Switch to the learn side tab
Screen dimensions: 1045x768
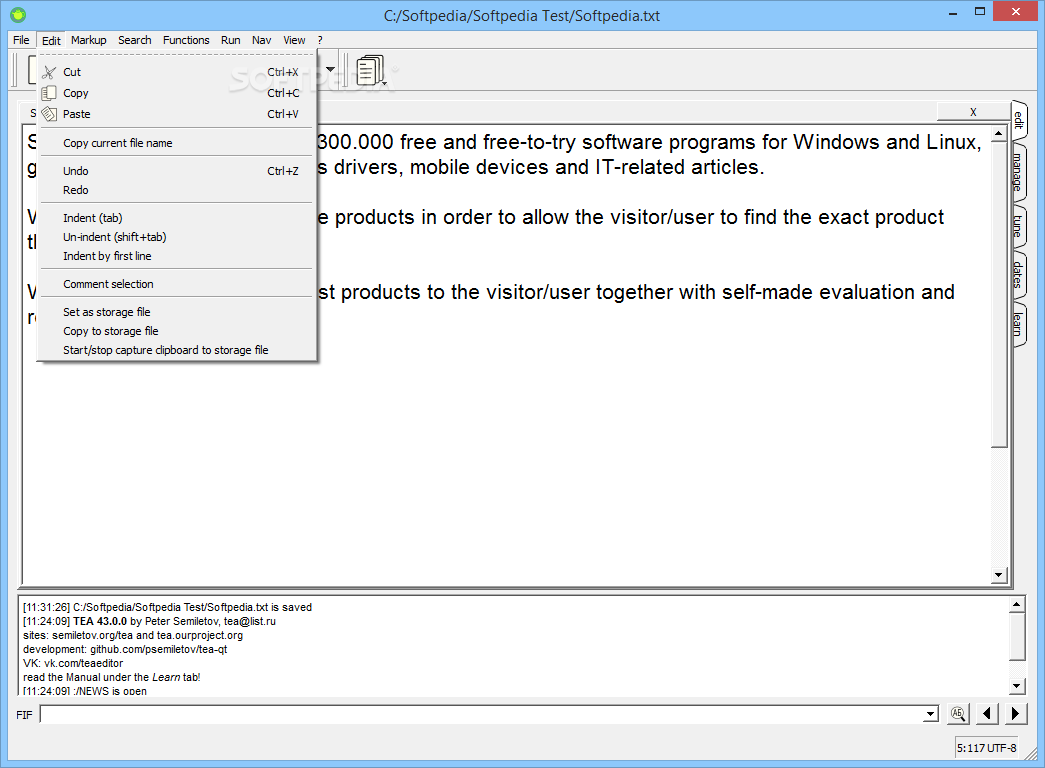pos(1018,324)
